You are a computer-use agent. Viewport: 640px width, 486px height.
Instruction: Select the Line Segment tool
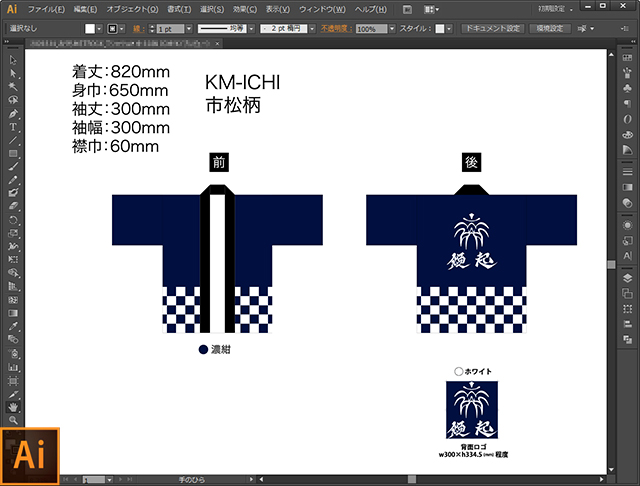[x=13, y=140]
